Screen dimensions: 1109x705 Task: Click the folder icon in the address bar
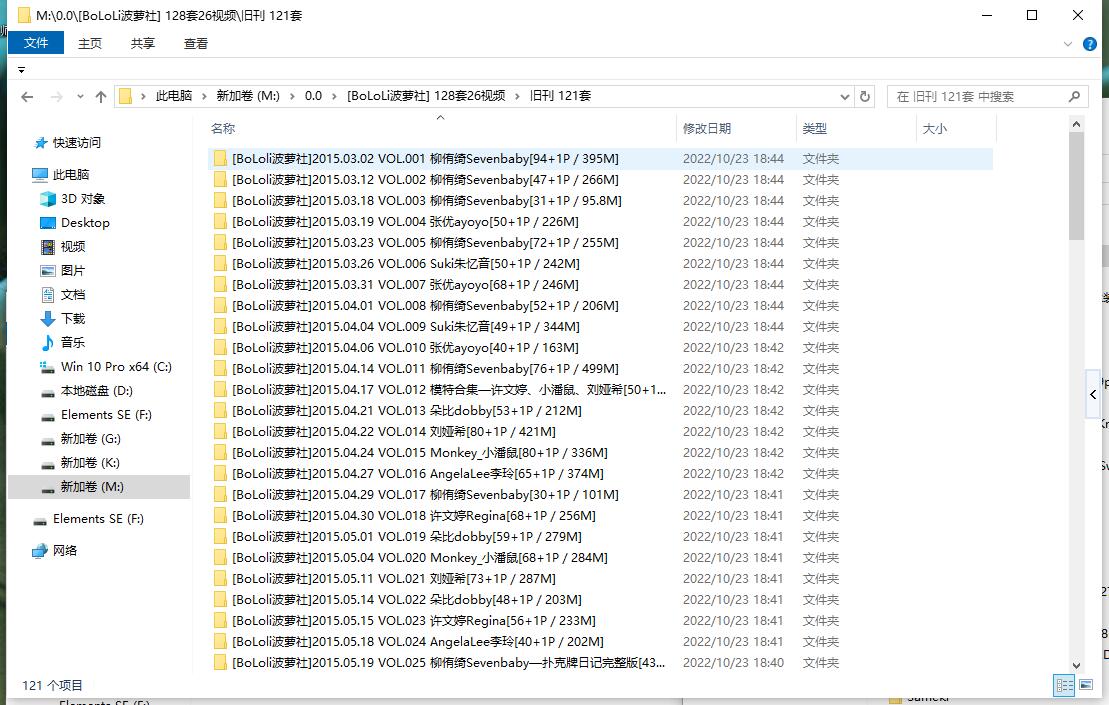pyautogui.click(x=125, y=97)
